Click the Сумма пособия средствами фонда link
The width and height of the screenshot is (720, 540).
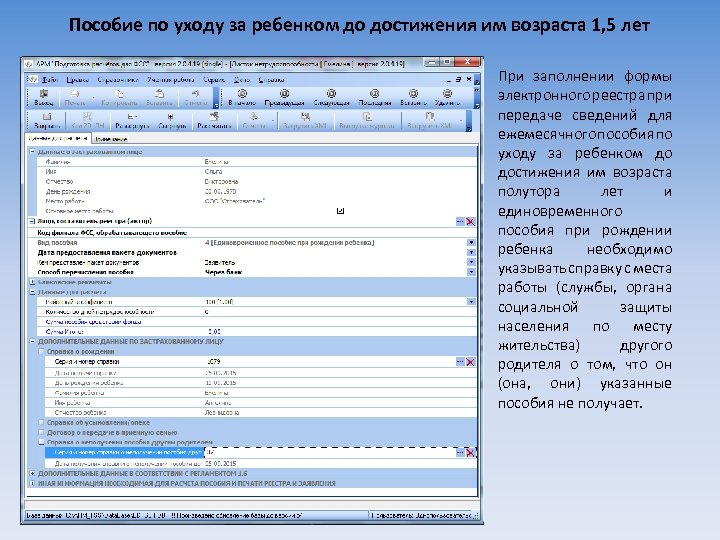tap(93, 322)
